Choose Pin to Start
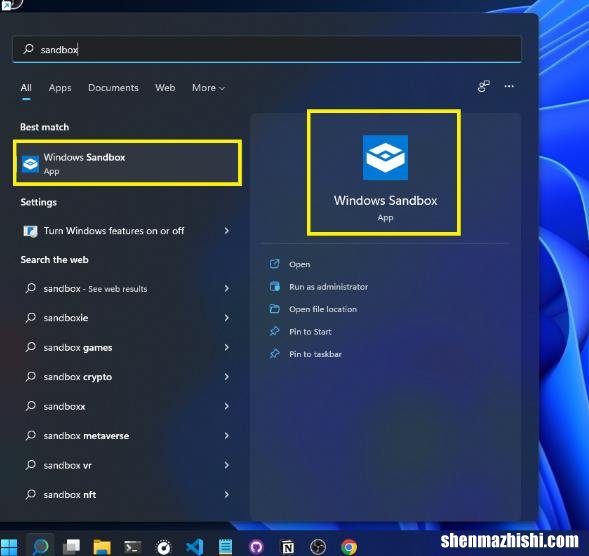 point(310,332)
